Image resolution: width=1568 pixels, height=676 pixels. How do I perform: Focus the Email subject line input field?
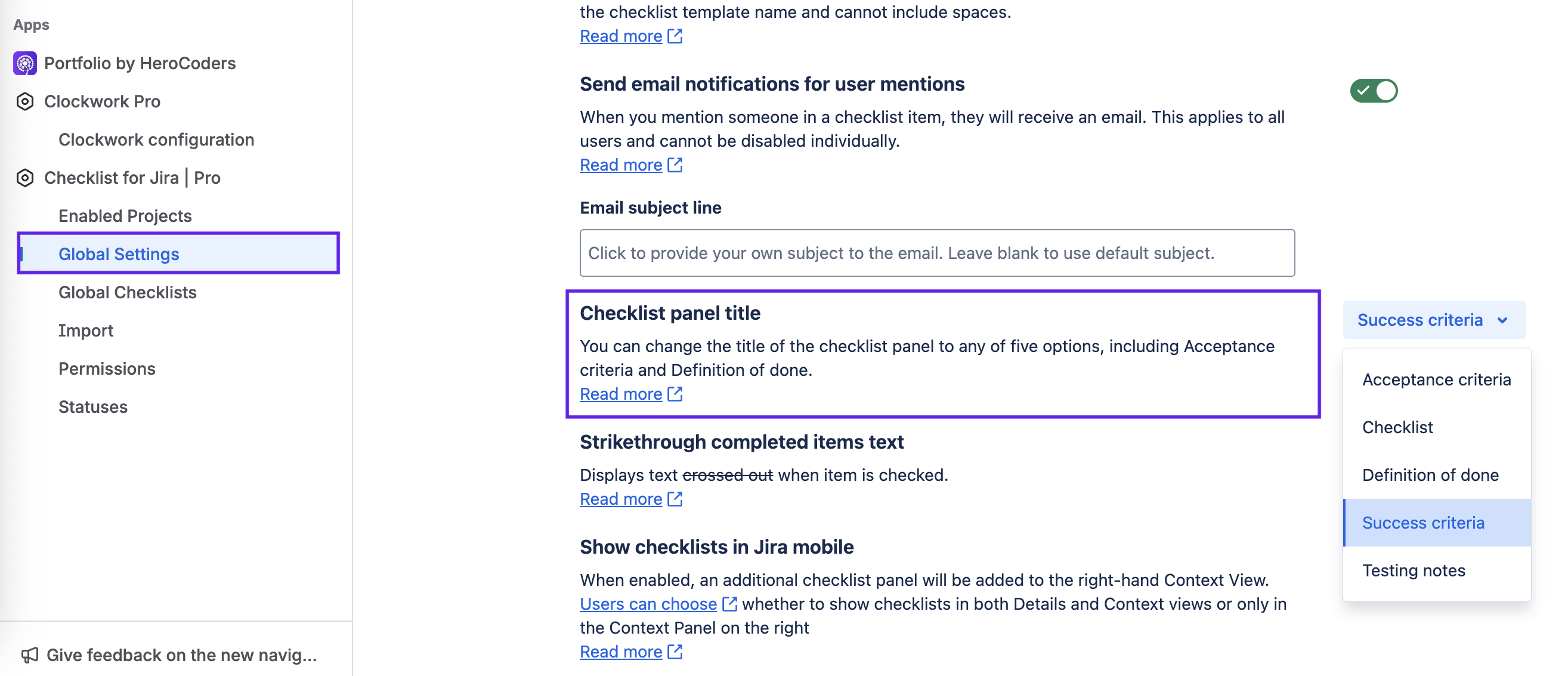pyautogui.click(x=936, y=254)
